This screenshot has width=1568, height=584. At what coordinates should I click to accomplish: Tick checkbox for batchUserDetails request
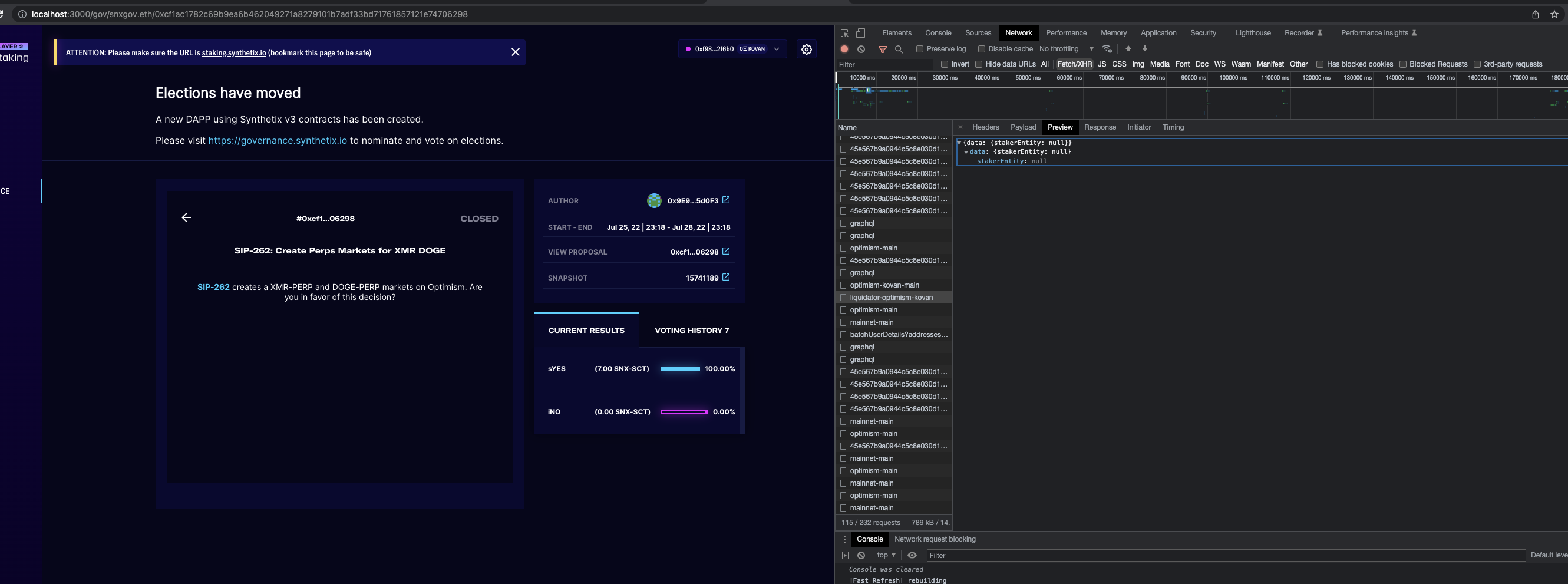pos(843,334)
